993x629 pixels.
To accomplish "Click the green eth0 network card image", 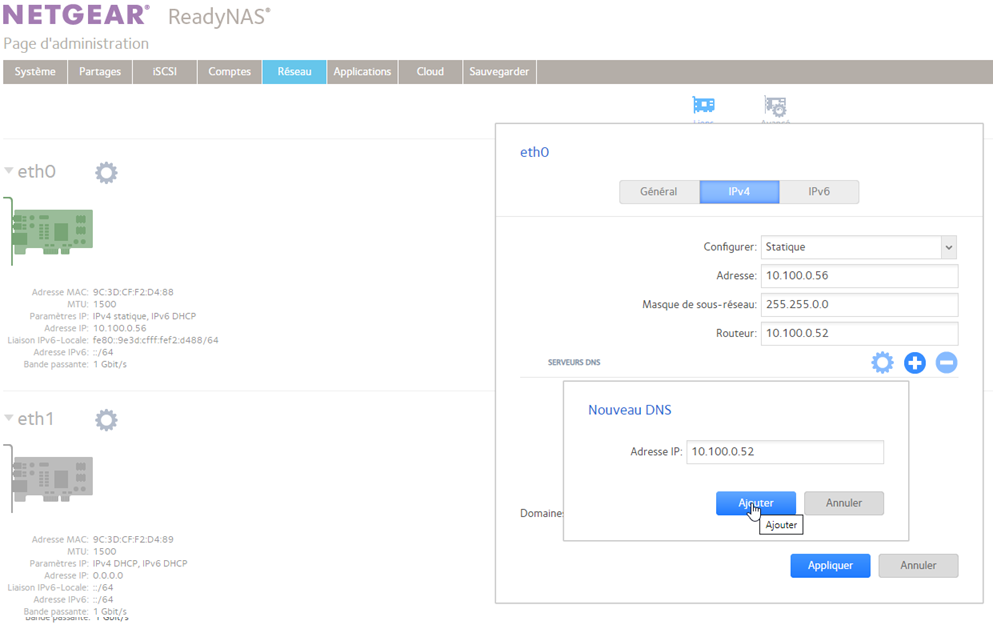I will tap(53, 232).
